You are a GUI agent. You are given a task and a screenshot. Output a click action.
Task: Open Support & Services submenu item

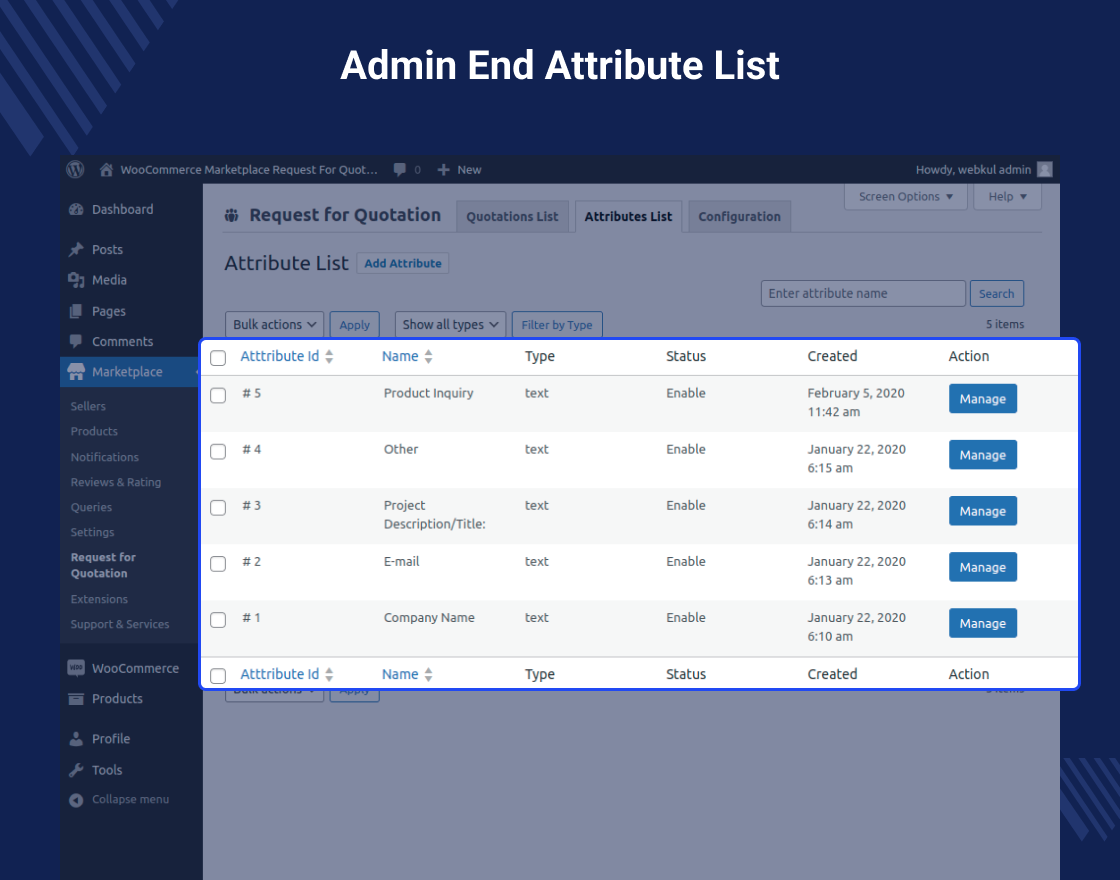(119, 624)
